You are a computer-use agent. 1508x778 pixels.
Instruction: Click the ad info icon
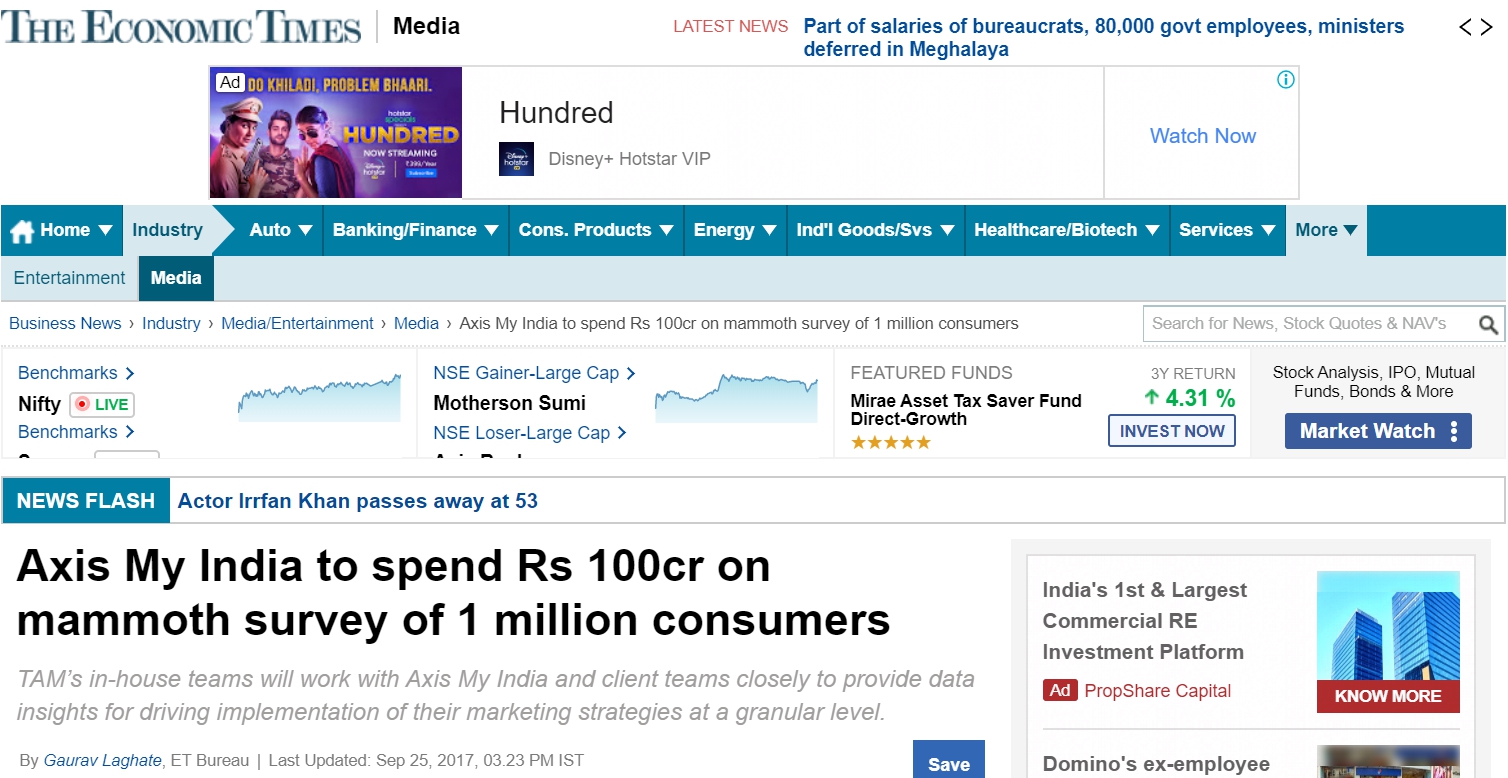tap(1286, 80)
